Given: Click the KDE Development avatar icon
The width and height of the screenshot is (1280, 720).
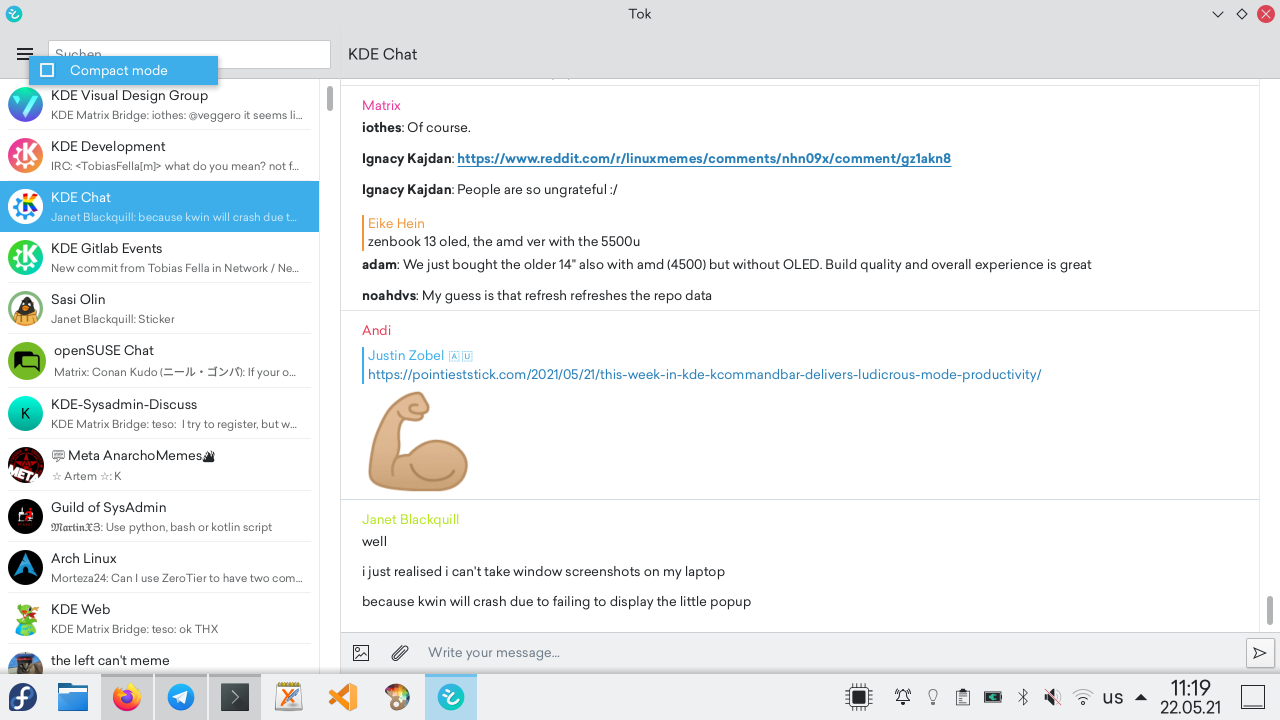Looking at the screenshot, I should click(26, 156).
